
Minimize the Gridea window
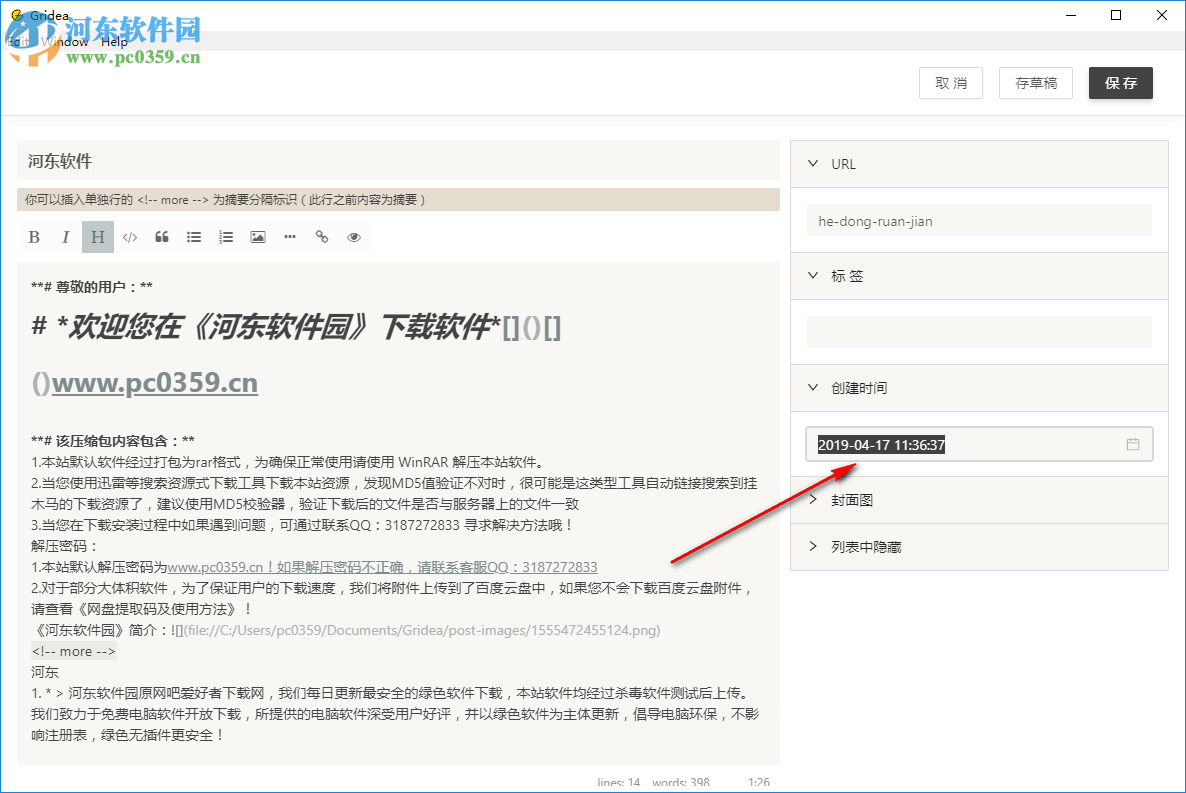tap(1071, 15)
